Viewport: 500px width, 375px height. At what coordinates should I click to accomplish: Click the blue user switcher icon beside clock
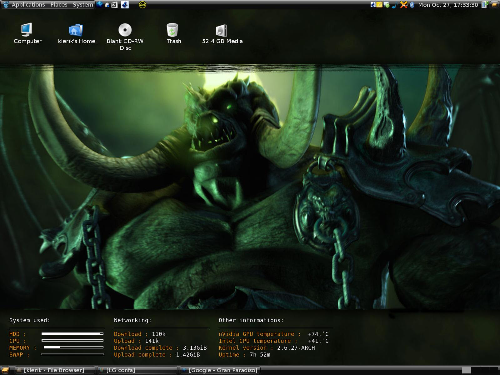tap(485, 5)
